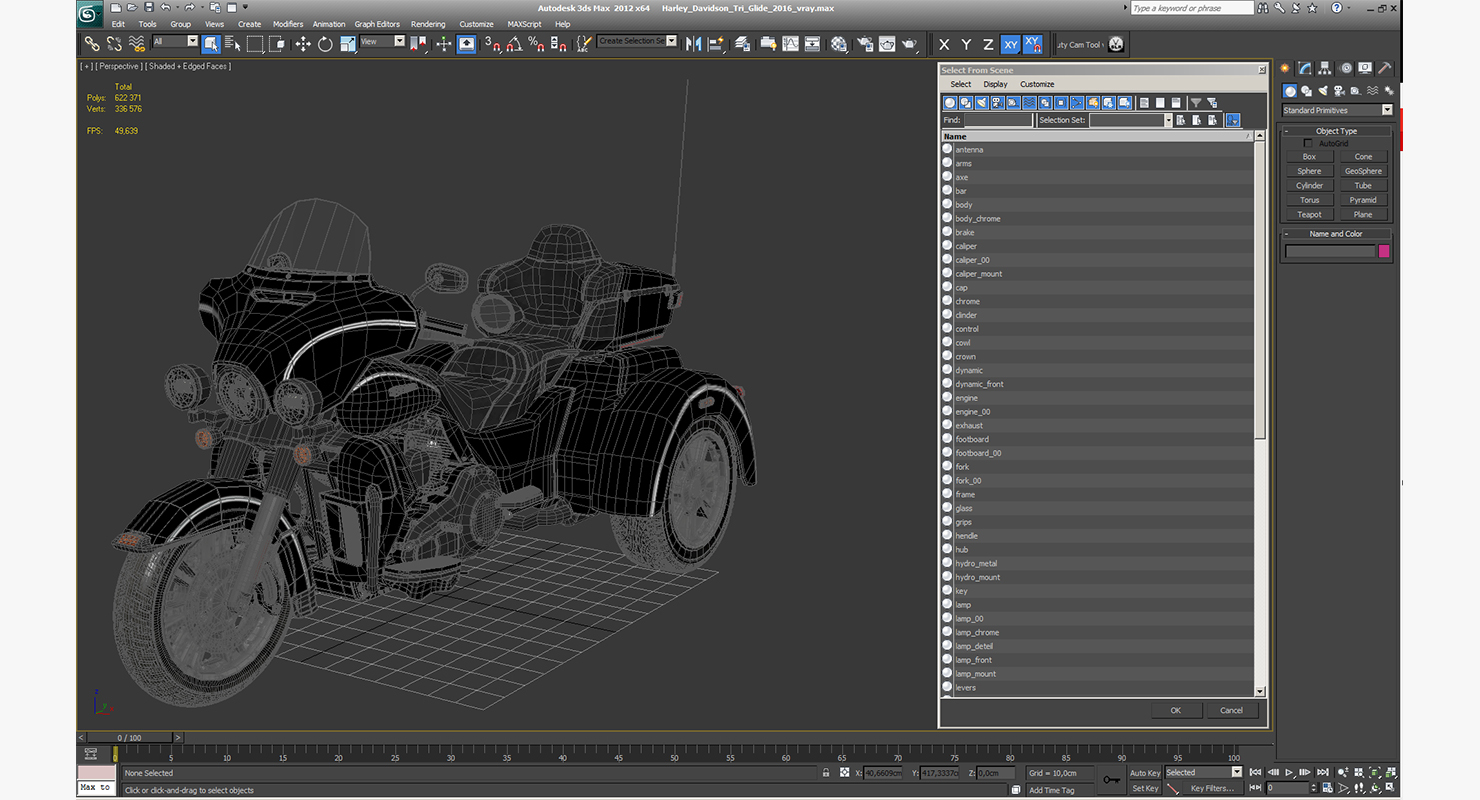Click the Set Key large key icon
Viewport: 1480px width, 800px height.
(1111, 780)
